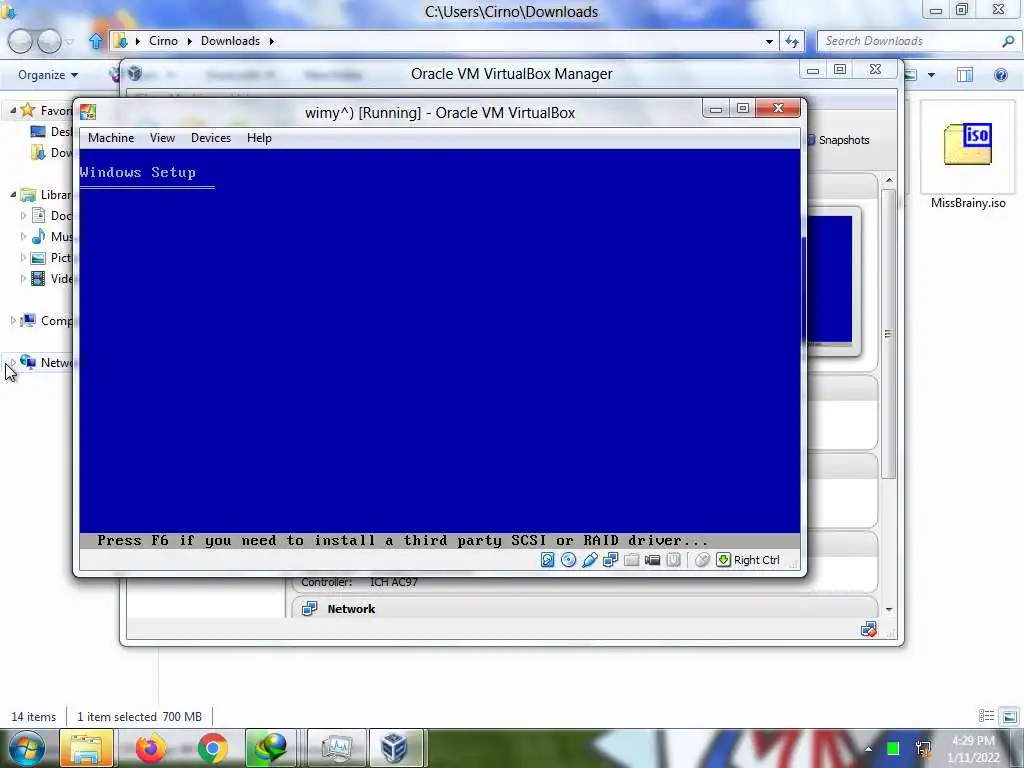
Task: Click Cirno in the address breadcrumb
Action: tap(163, 40)
